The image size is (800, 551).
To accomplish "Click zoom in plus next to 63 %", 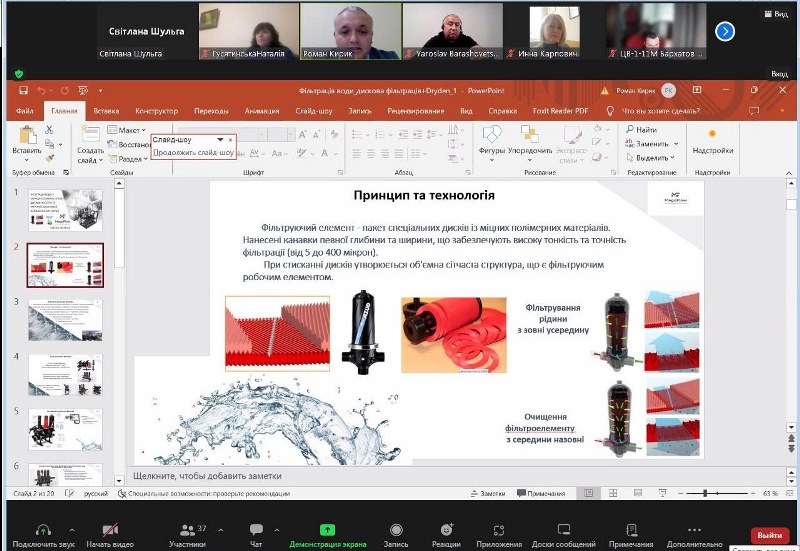I will [x=753, y=493].
